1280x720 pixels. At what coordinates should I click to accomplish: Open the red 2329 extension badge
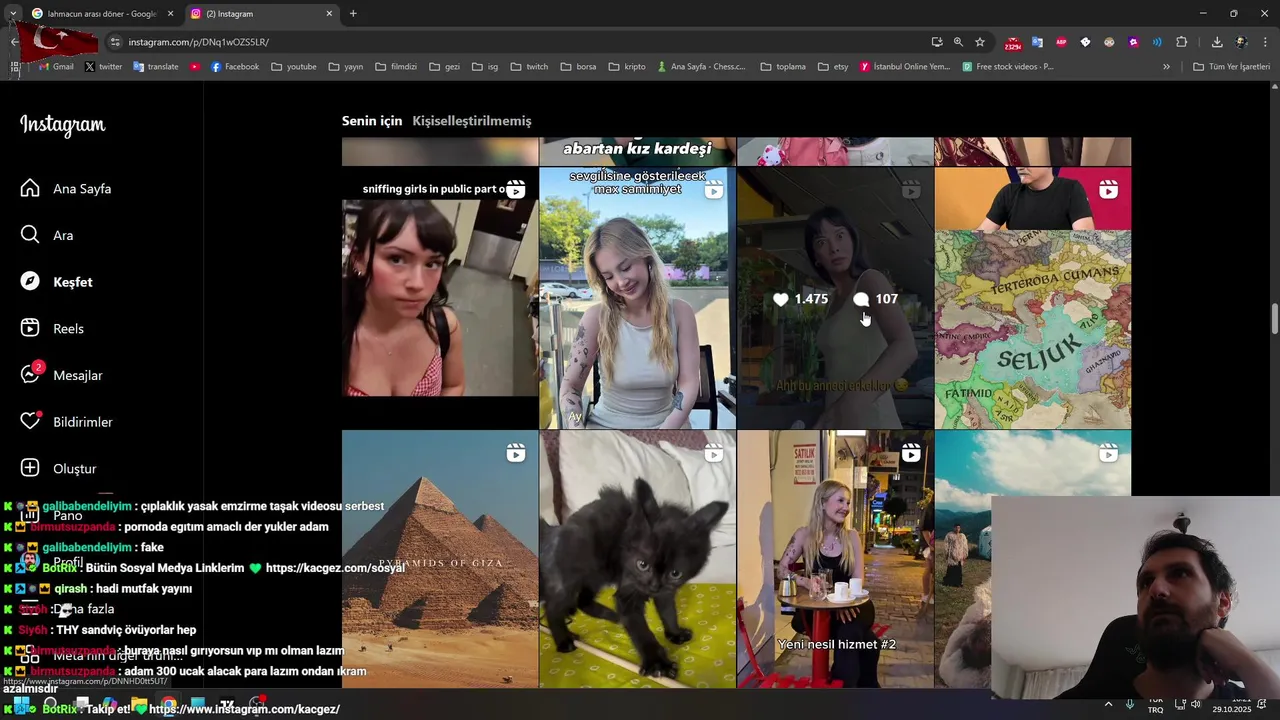click(x=1013, y=43)
